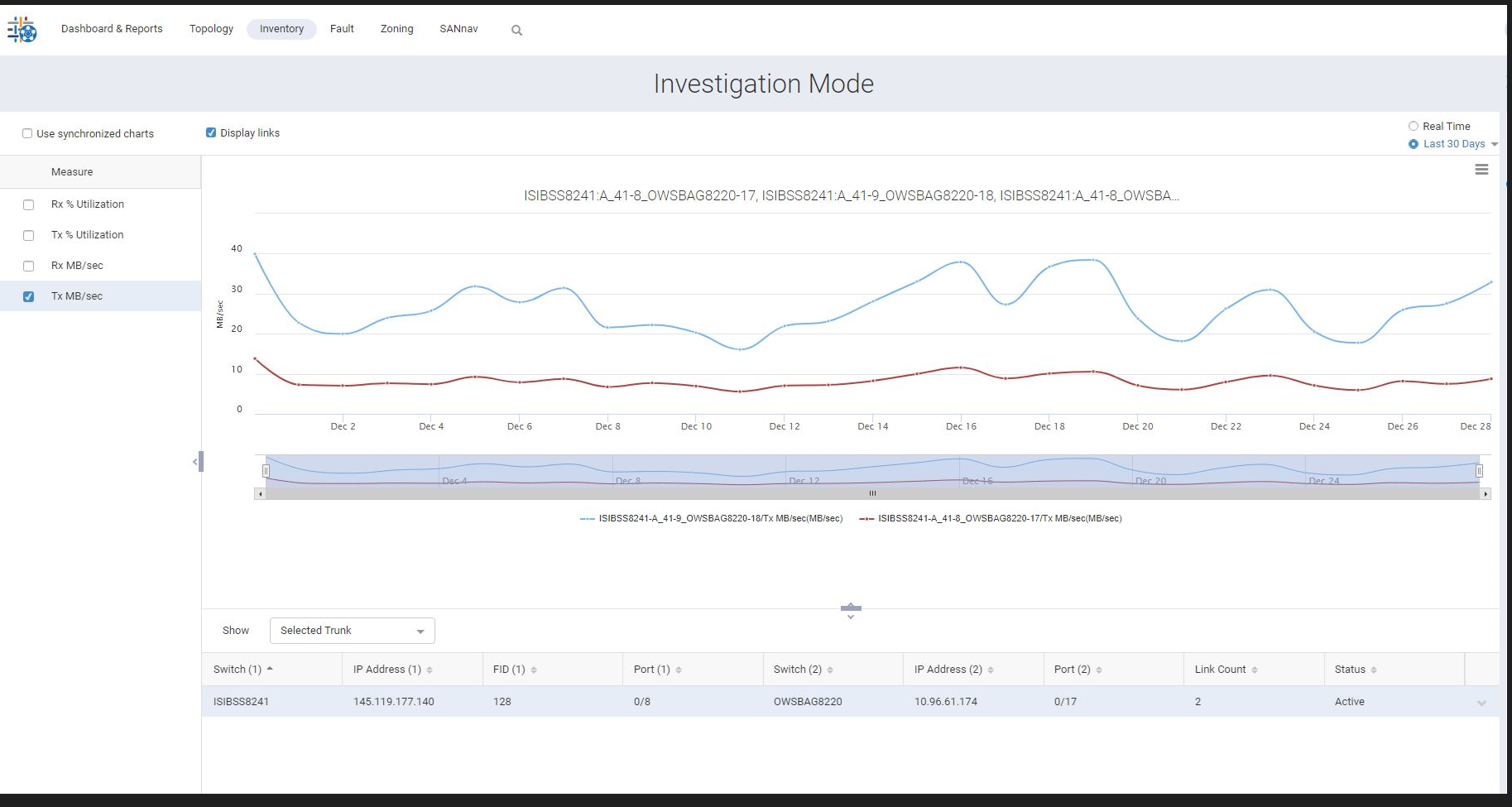Open the search magnifier in navigation bar
The image size is (1512, 807).
pyautogui.click(x=516, y=31)
